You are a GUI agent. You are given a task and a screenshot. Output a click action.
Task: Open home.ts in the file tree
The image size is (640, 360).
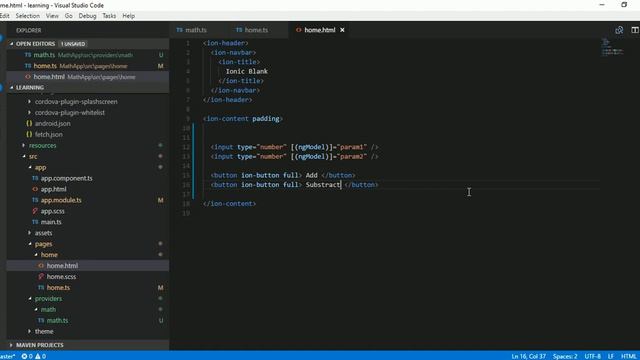point(58,288)
